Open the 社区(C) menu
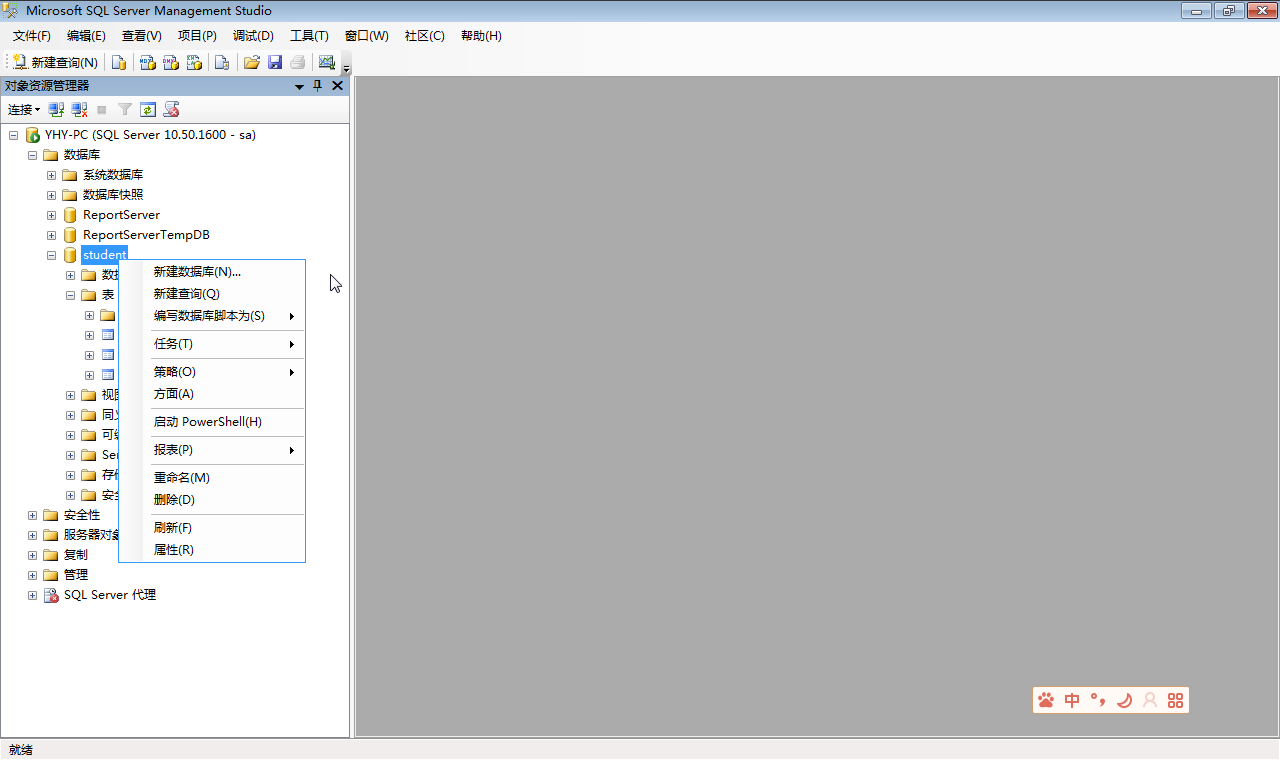This screenshot has height=760, width=1280. [x=424, y=36]
